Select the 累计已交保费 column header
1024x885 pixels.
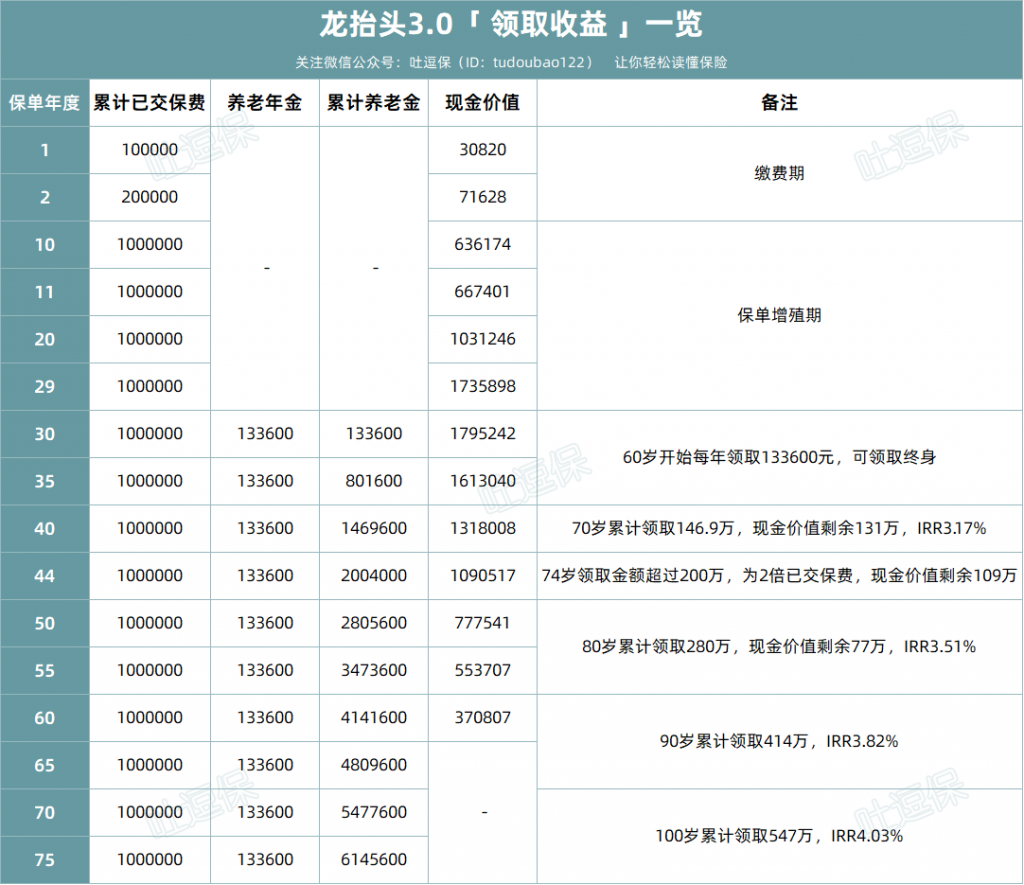pos(150,103)
